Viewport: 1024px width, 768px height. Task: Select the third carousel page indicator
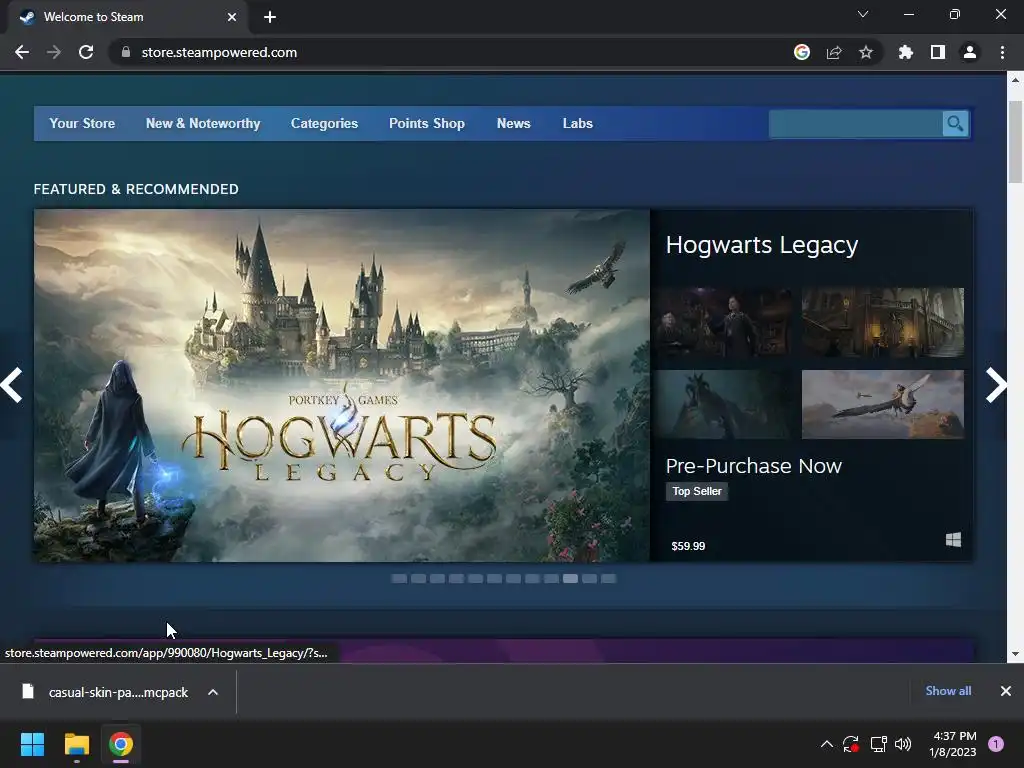click(x=437, y=579)
